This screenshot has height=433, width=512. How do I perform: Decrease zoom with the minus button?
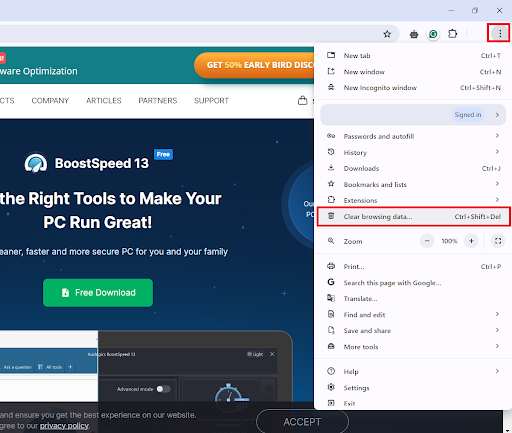(x=427, y=241)
